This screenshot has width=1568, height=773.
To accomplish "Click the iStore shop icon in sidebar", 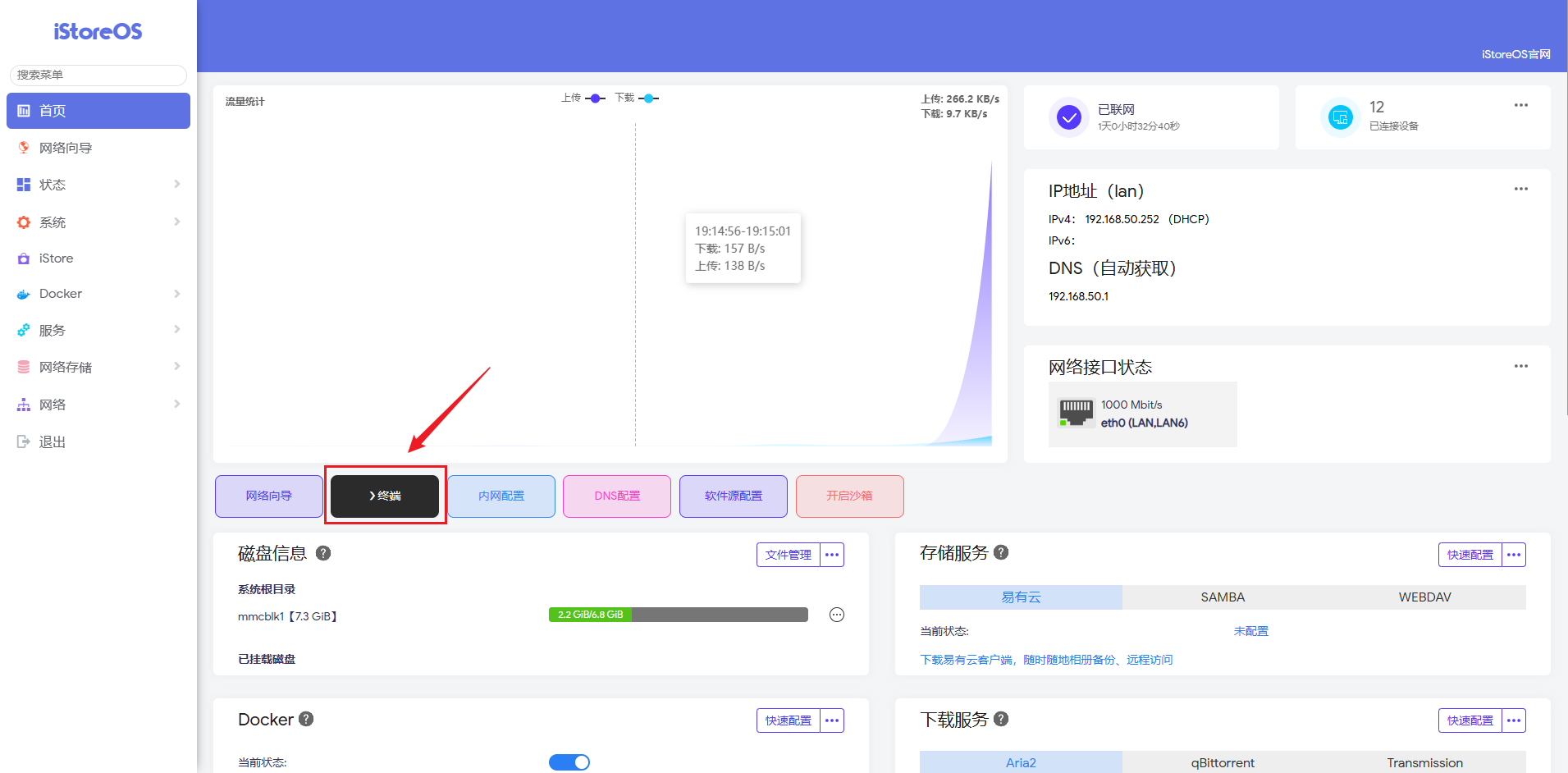I will tap(24, 258).
